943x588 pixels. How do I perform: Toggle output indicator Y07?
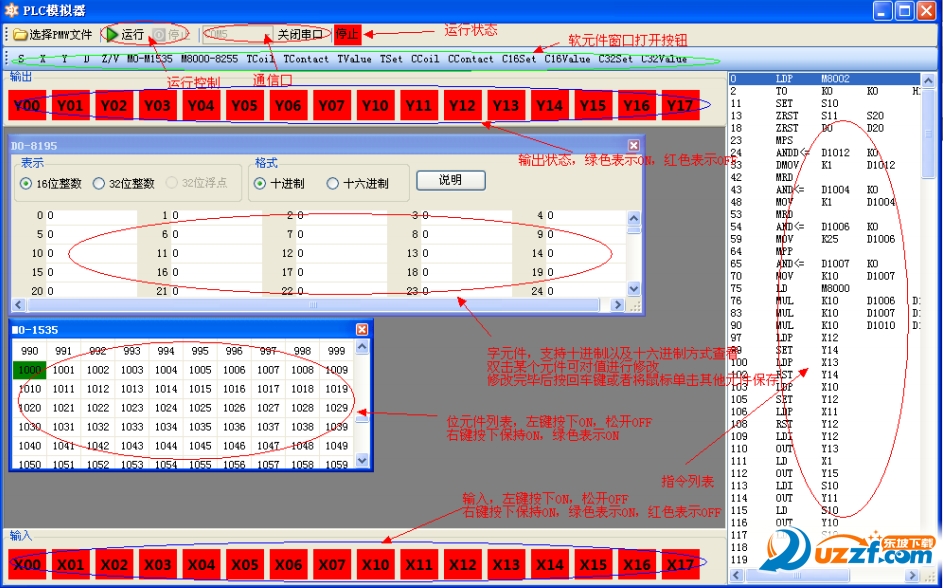click(331, 105)
